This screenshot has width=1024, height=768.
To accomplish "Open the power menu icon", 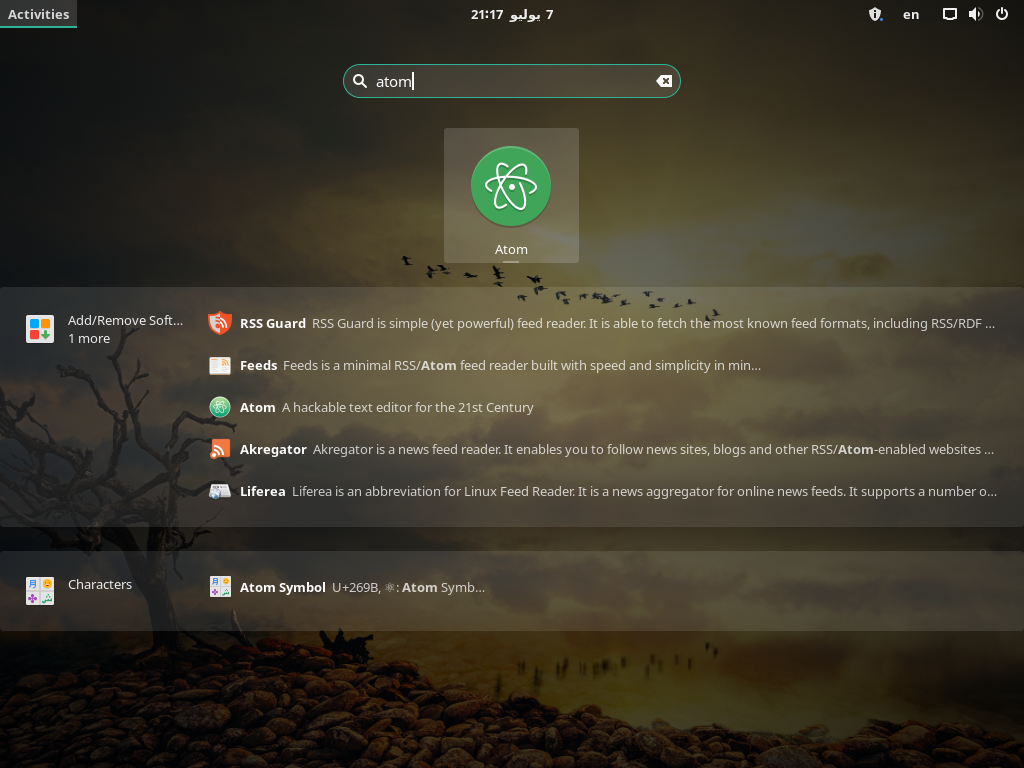I will pos(1002,14).
